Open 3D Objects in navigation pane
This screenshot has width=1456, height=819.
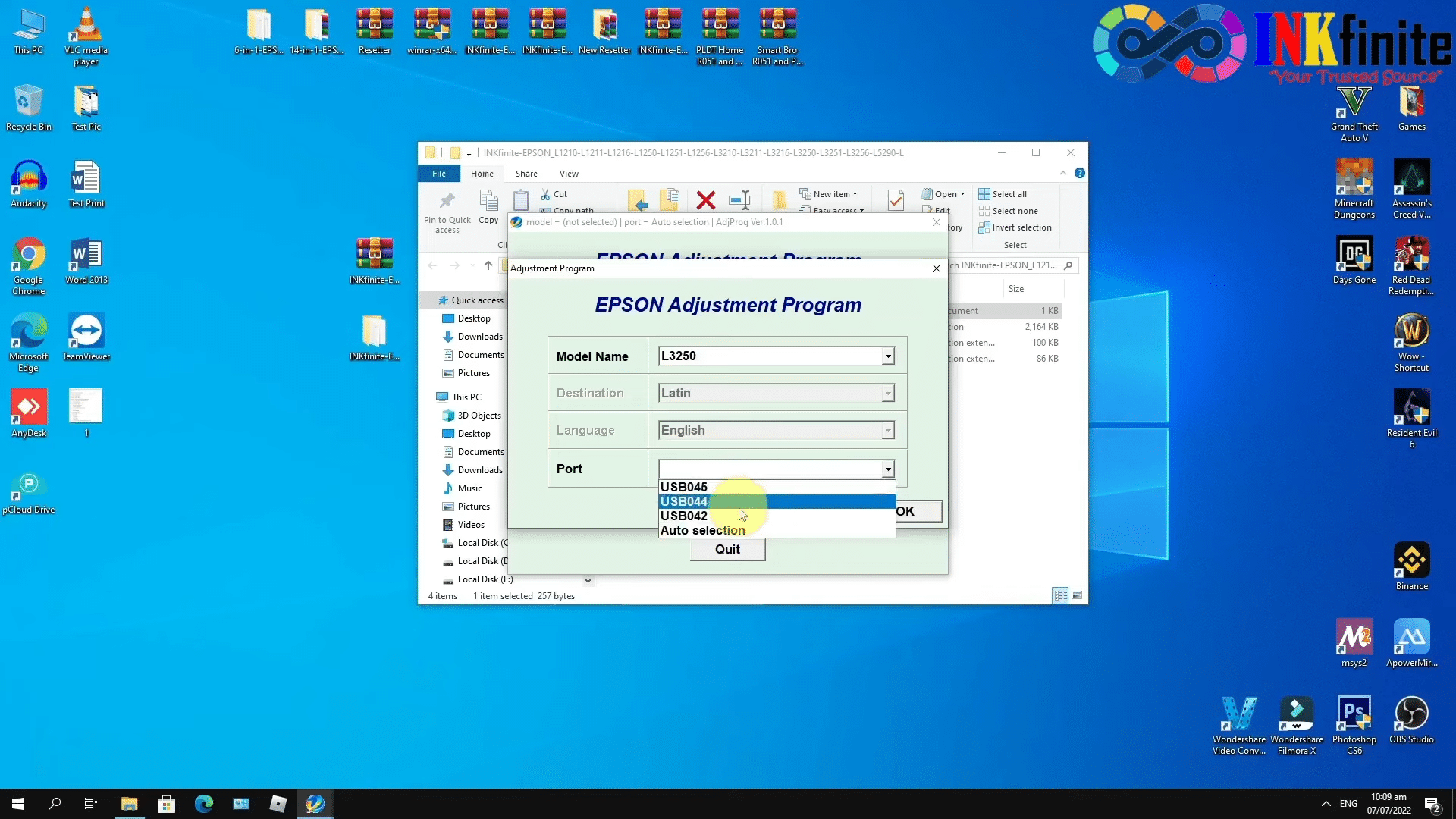(472, 416)
